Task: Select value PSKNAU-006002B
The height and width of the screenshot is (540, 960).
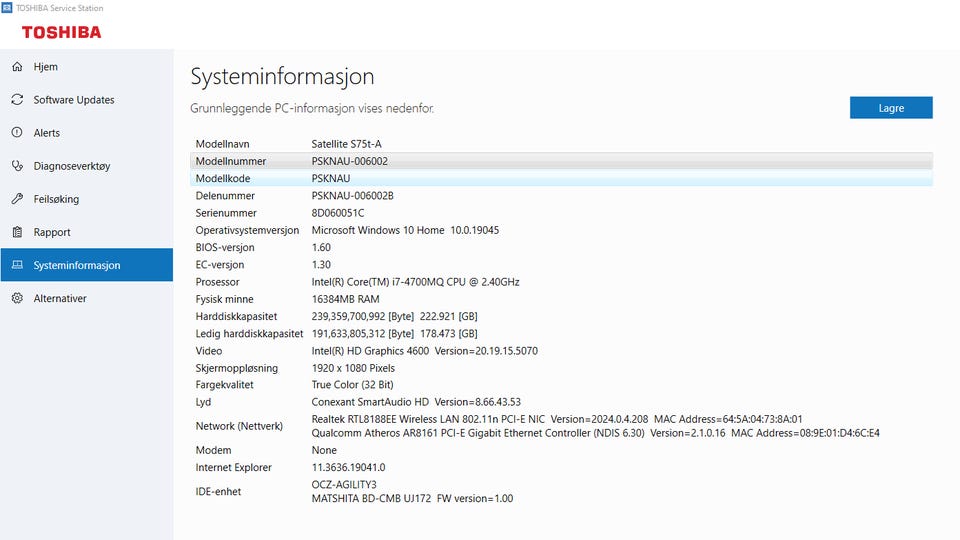Action: (x=353, y=195)
